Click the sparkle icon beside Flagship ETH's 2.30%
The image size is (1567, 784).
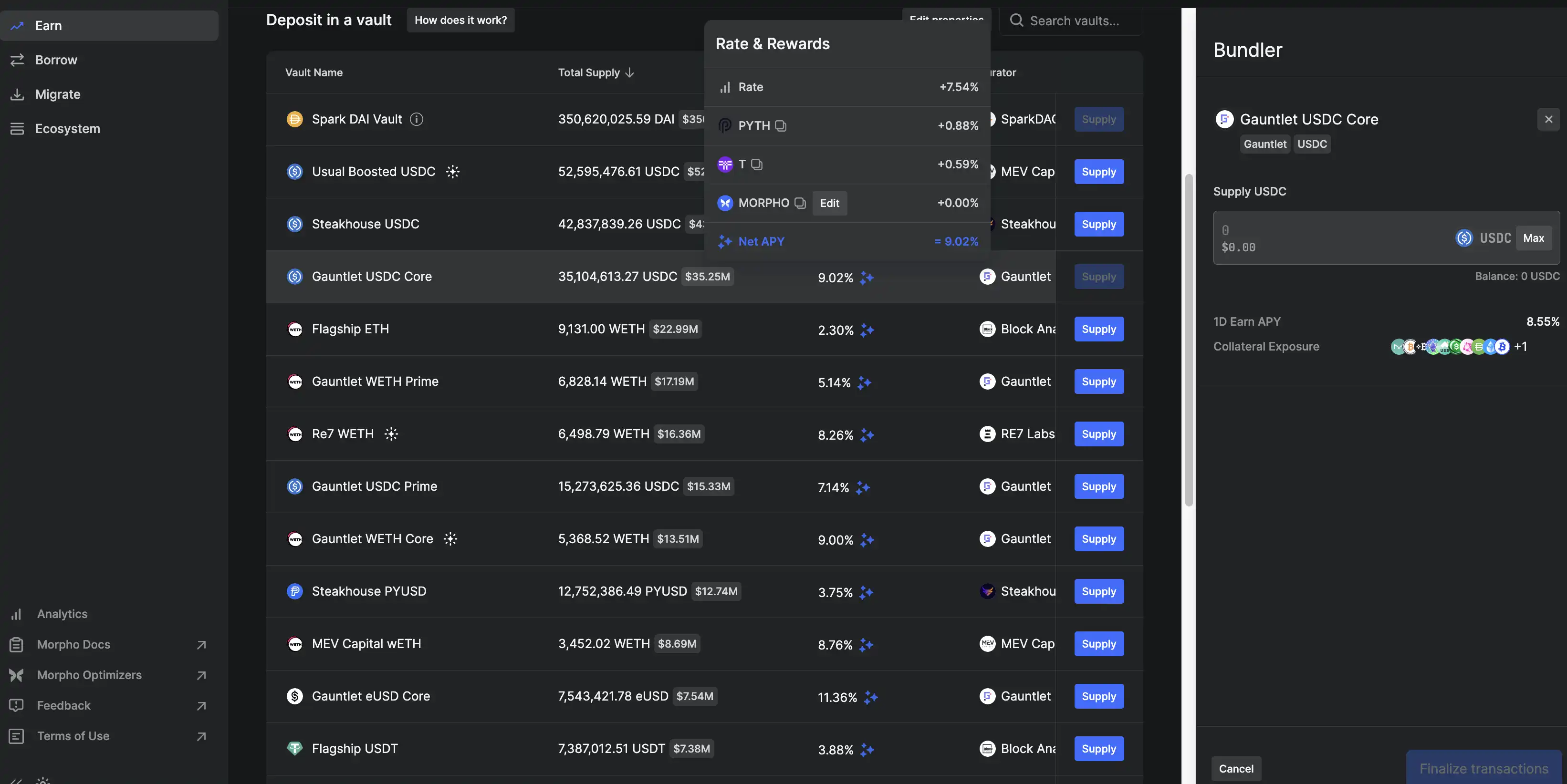867,330
